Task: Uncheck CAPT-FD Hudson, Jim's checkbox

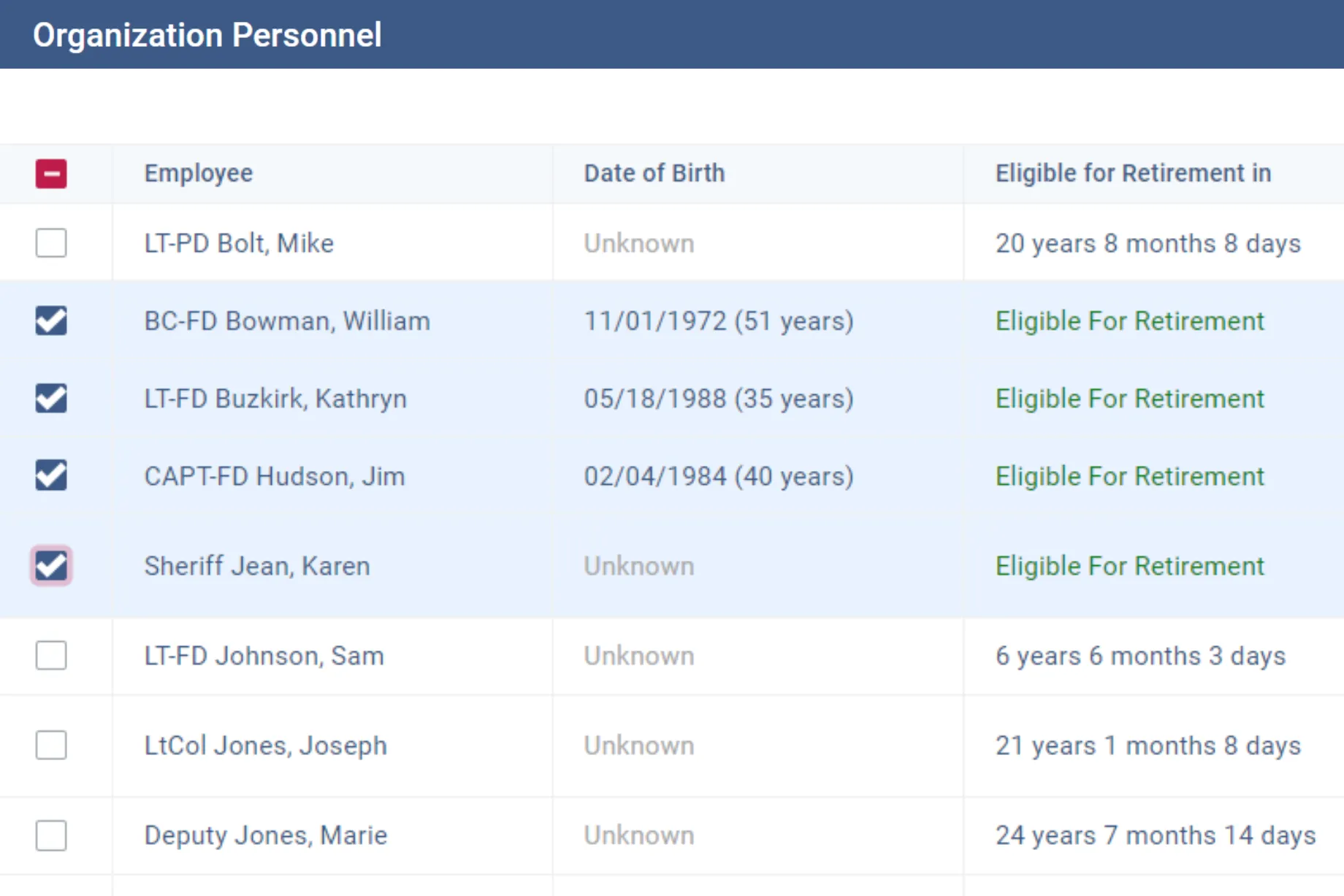Action: coord(51,475)
